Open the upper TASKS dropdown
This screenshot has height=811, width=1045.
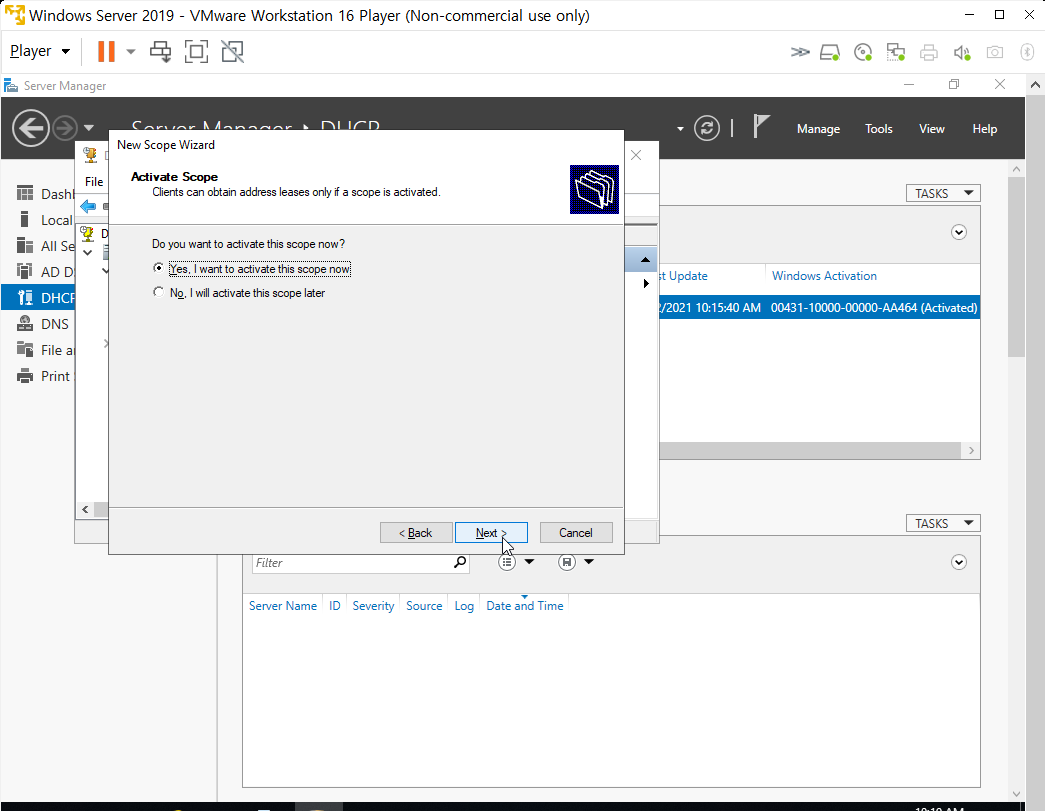[x=943, y=193]
